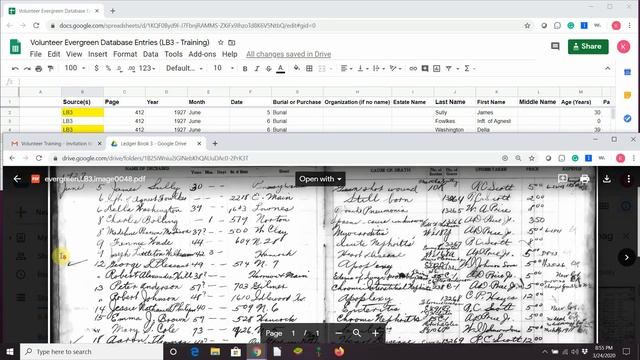Click the Filter icon in Sheets toolbar
This screenshot has width=640, height=360.
pyautogui.click(x=449, y=69)
